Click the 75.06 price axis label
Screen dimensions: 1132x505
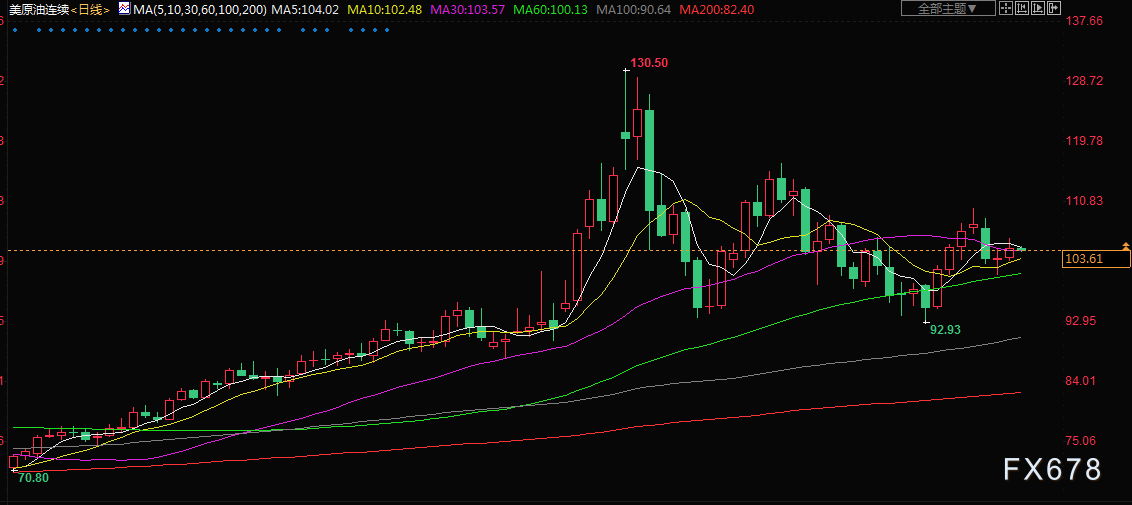click(x=1081, y=441)
